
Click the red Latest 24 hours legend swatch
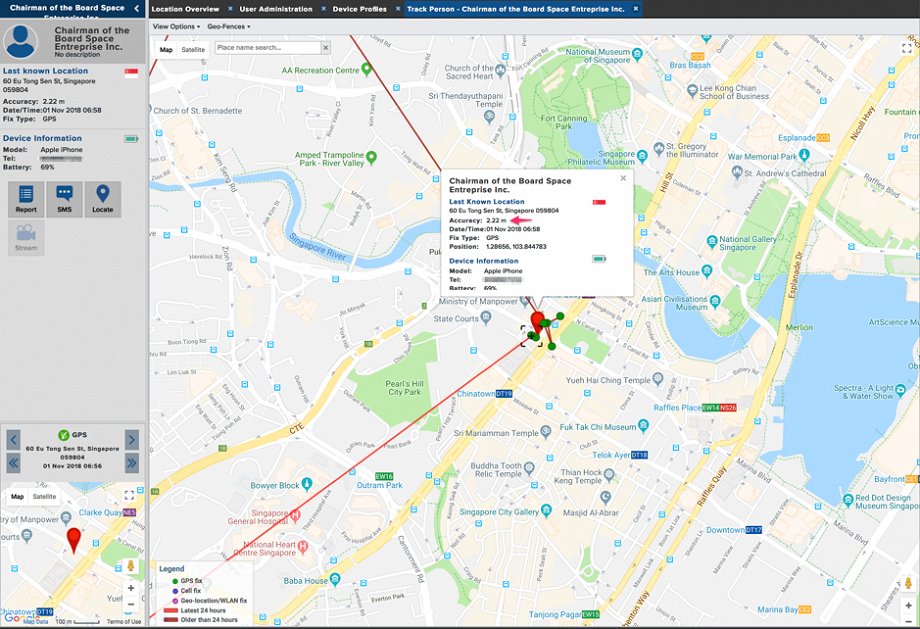(x=171, y=611)
